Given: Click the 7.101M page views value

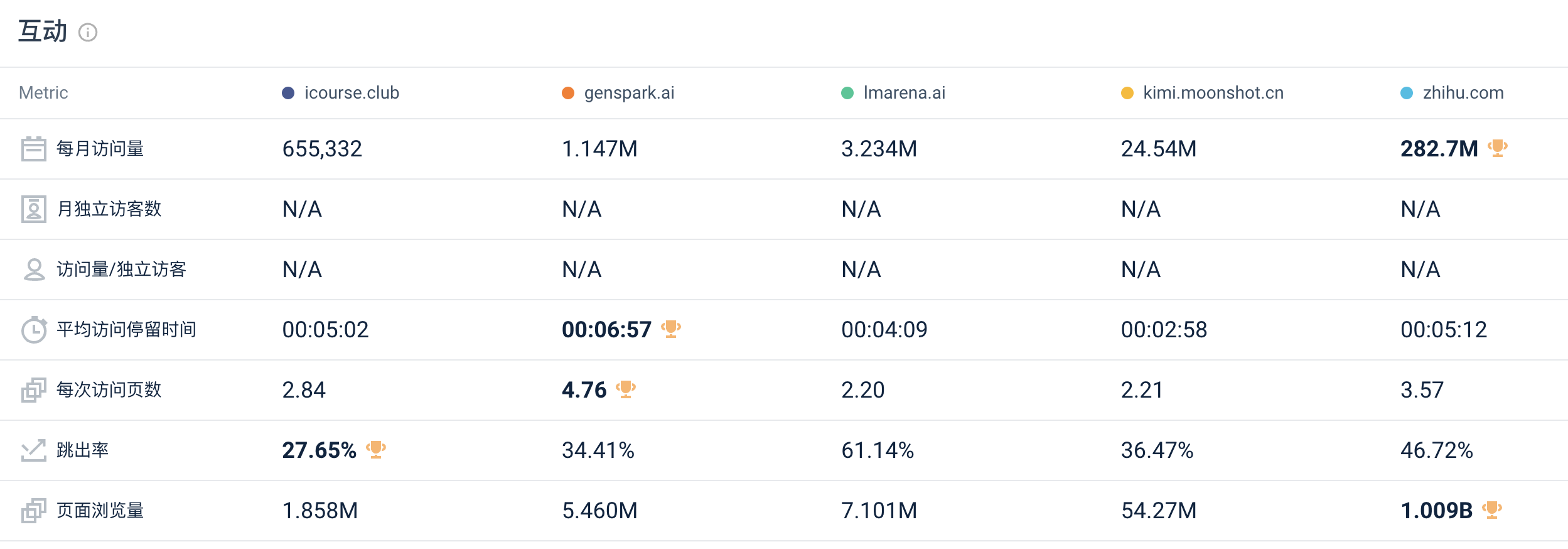Looking at the screenshot, I should coord(879,511).
